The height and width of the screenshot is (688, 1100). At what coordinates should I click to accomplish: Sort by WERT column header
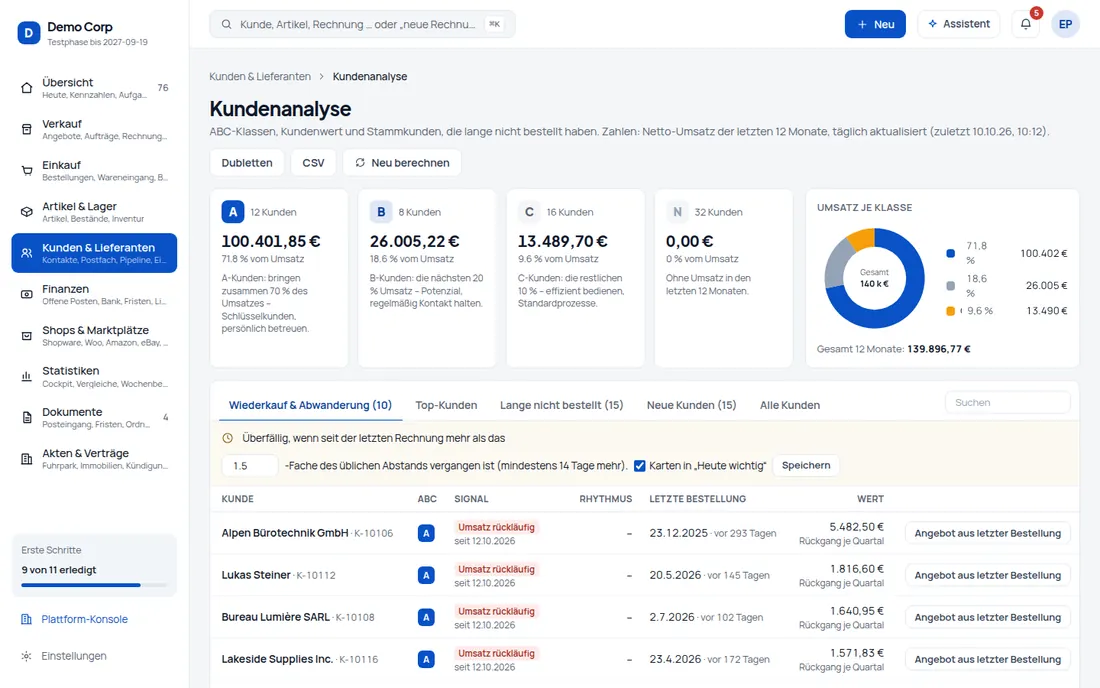coord(870,499)
